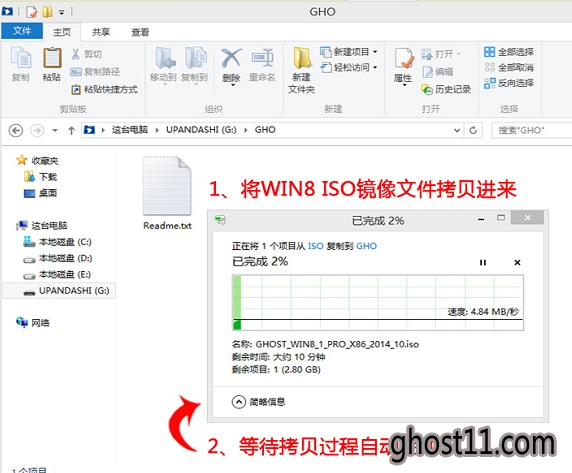The image size is (572, 473).
Task: Click Invert selection
Action: [509, 83]
